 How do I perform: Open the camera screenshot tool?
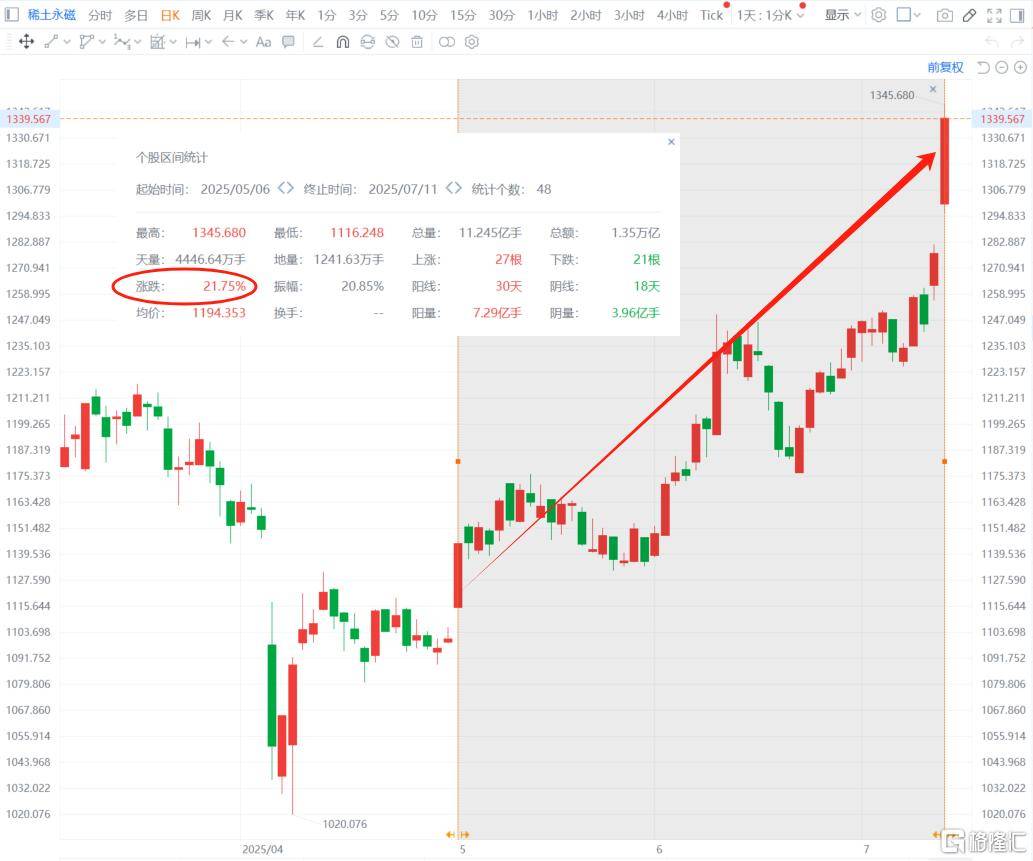944,15
